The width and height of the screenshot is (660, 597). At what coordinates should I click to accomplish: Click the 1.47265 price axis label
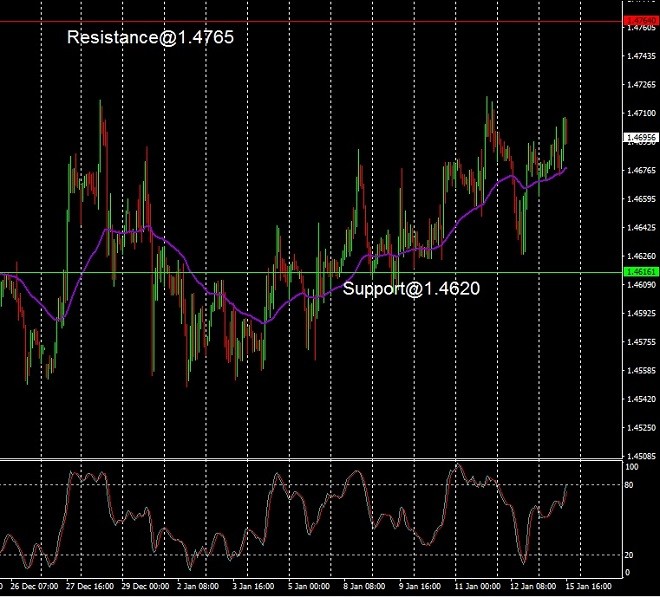(x=641, y=85)
